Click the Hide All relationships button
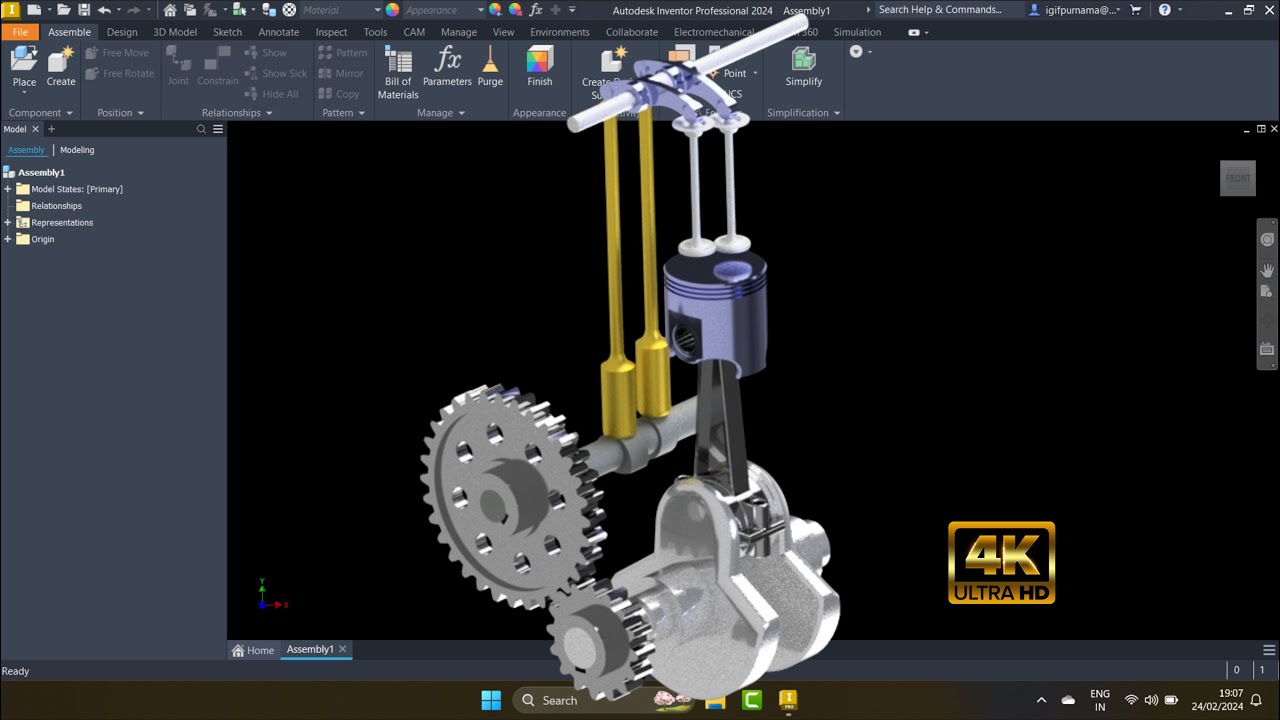Screen dimensions: 1280x720 coord(271,94)
